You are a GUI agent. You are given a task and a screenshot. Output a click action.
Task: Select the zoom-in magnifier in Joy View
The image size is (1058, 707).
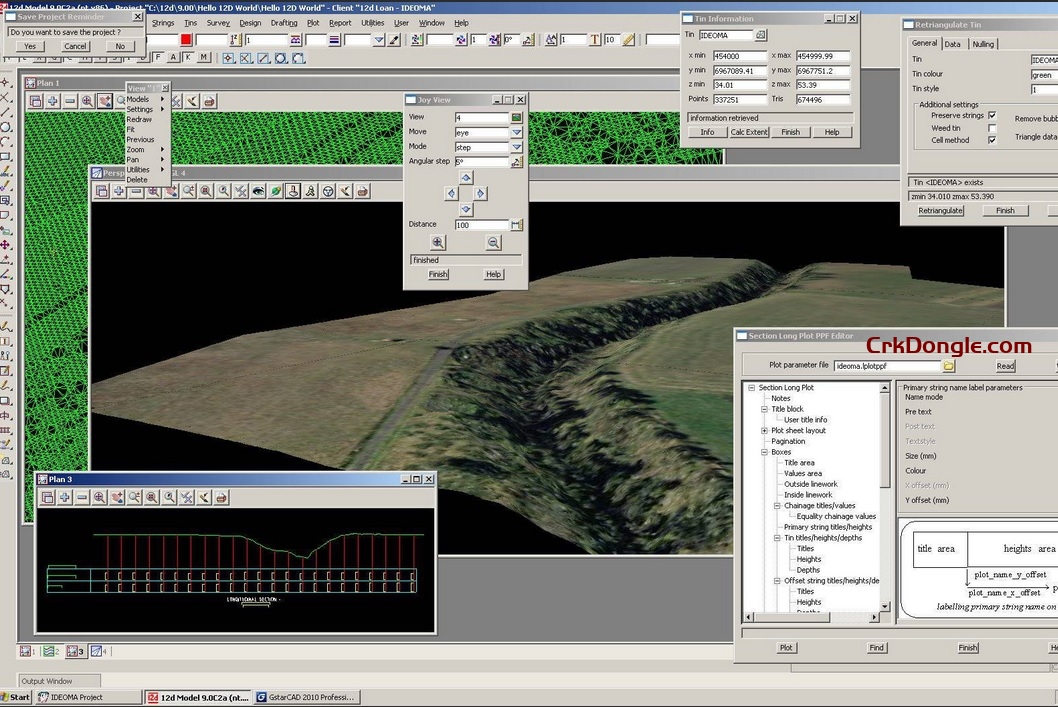click(438, 240)
